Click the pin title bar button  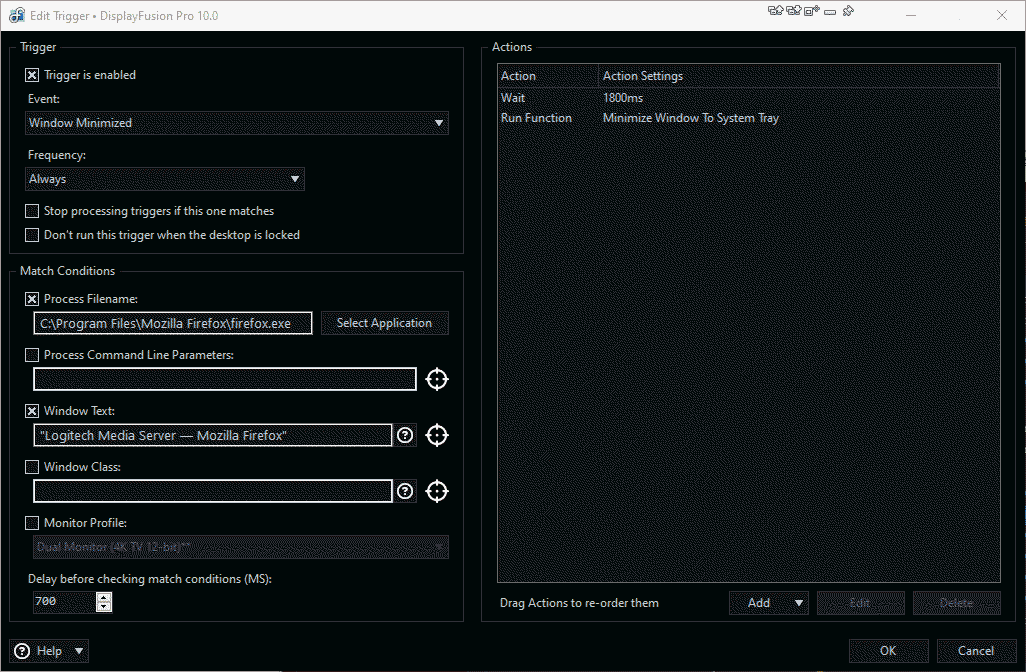(x=848, y=11)
